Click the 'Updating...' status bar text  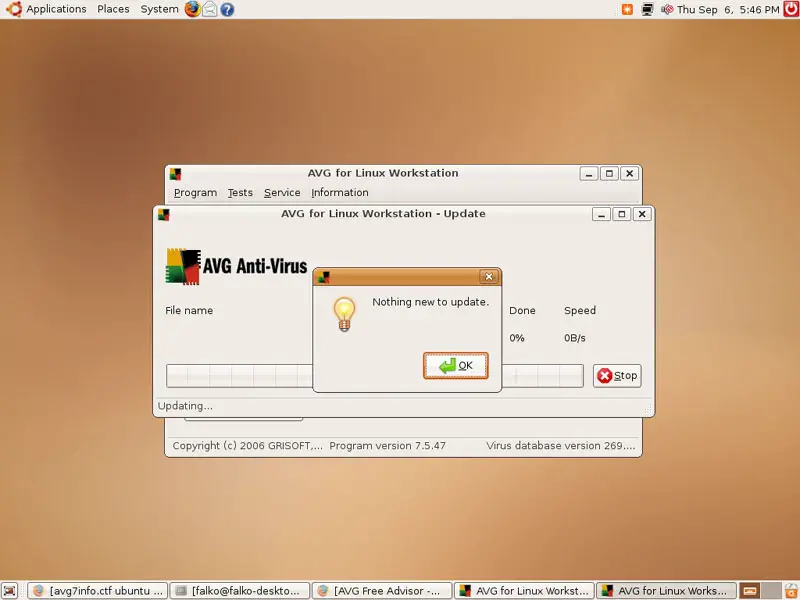[185, 406]
